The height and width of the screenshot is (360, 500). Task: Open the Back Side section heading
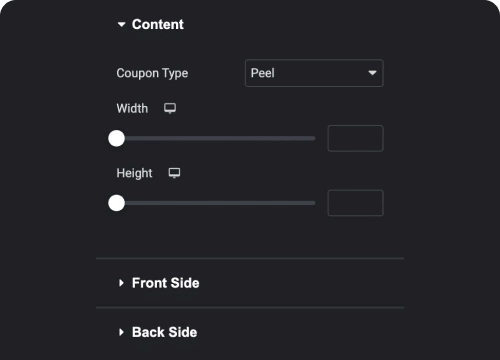point(164,332)
